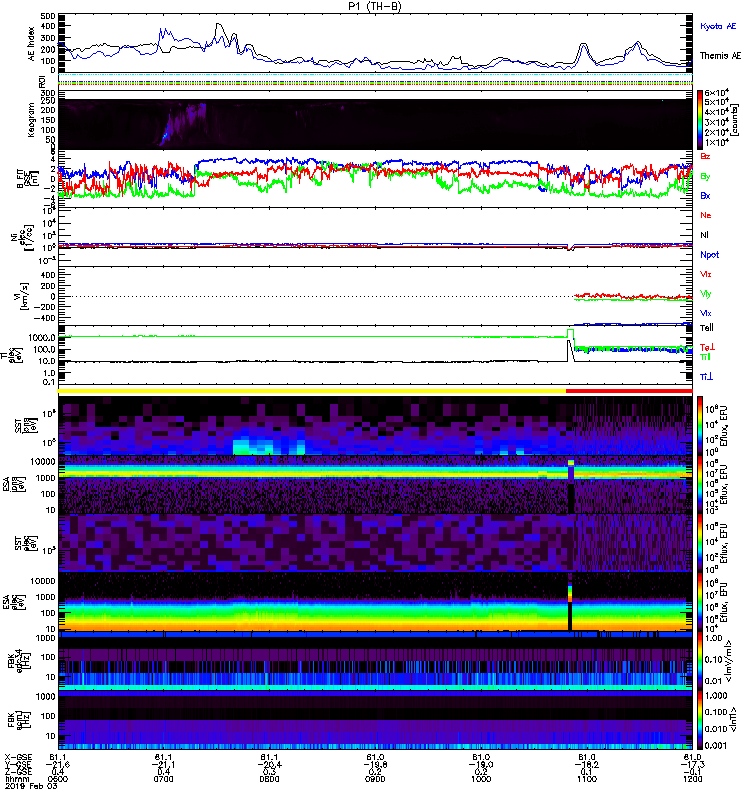Click the 0700 time tick label
The image size is (750, 800).
tap(163, 779)
